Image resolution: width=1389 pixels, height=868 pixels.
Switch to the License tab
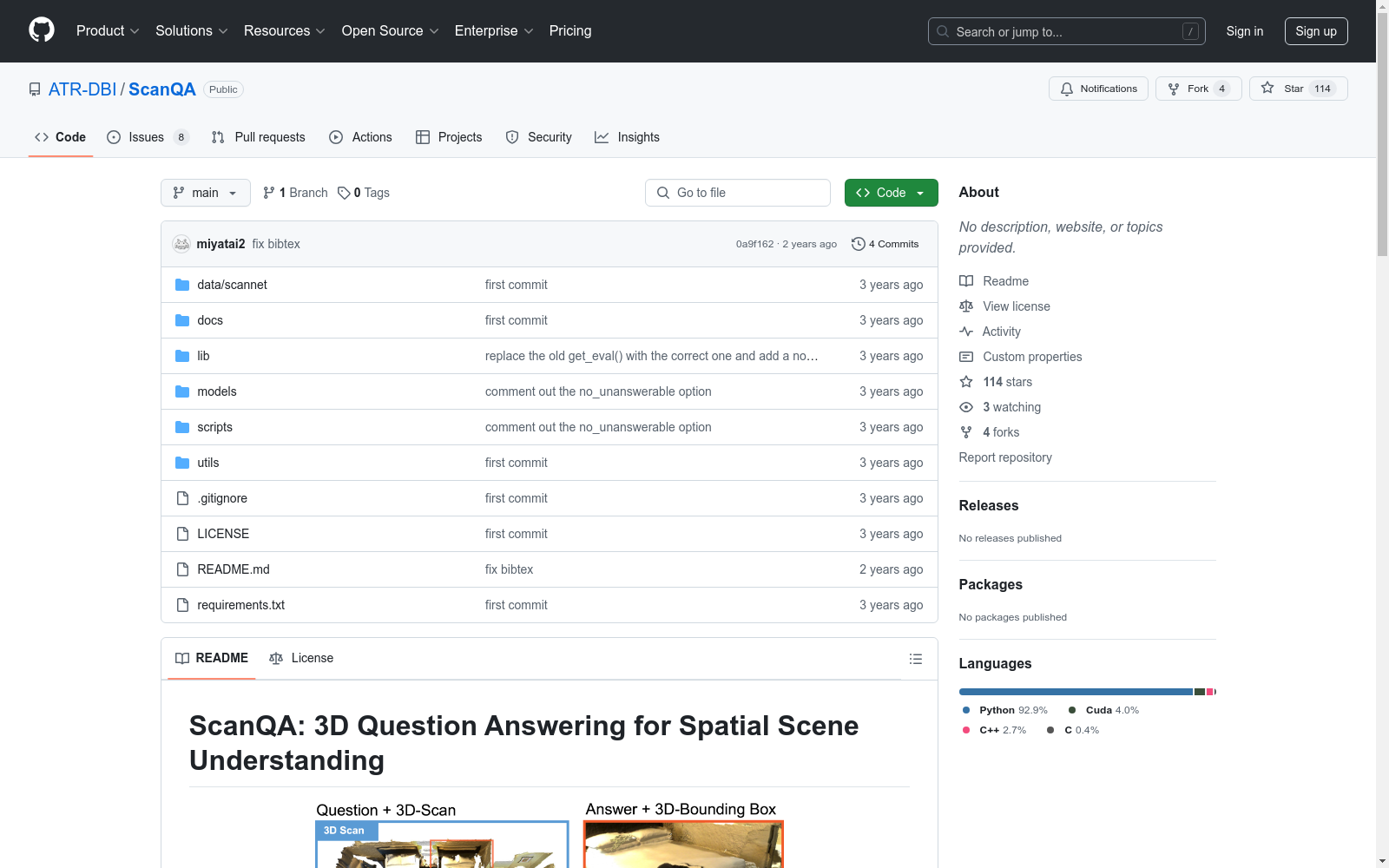301,658
